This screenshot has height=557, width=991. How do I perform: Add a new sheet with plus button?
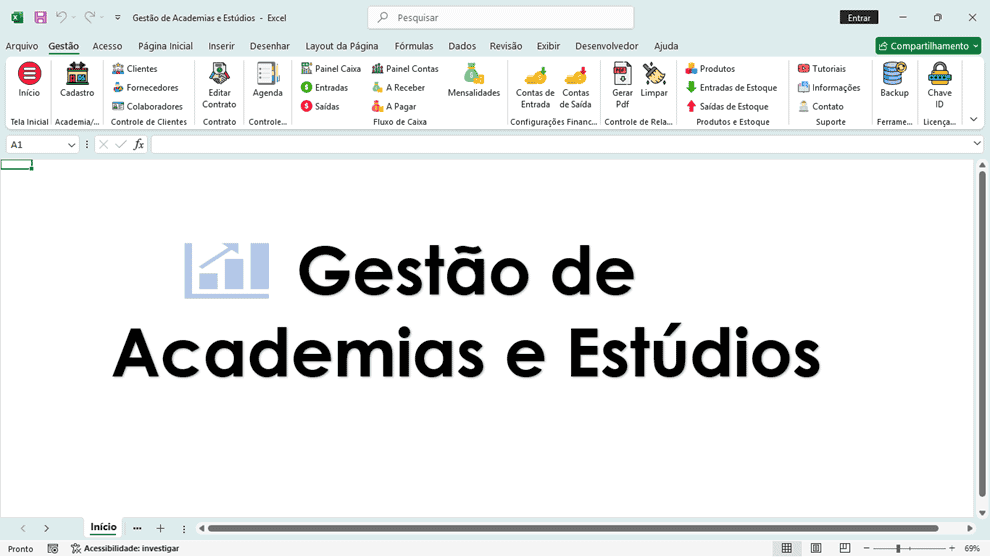pyautogui.click(x=161, y=529)
